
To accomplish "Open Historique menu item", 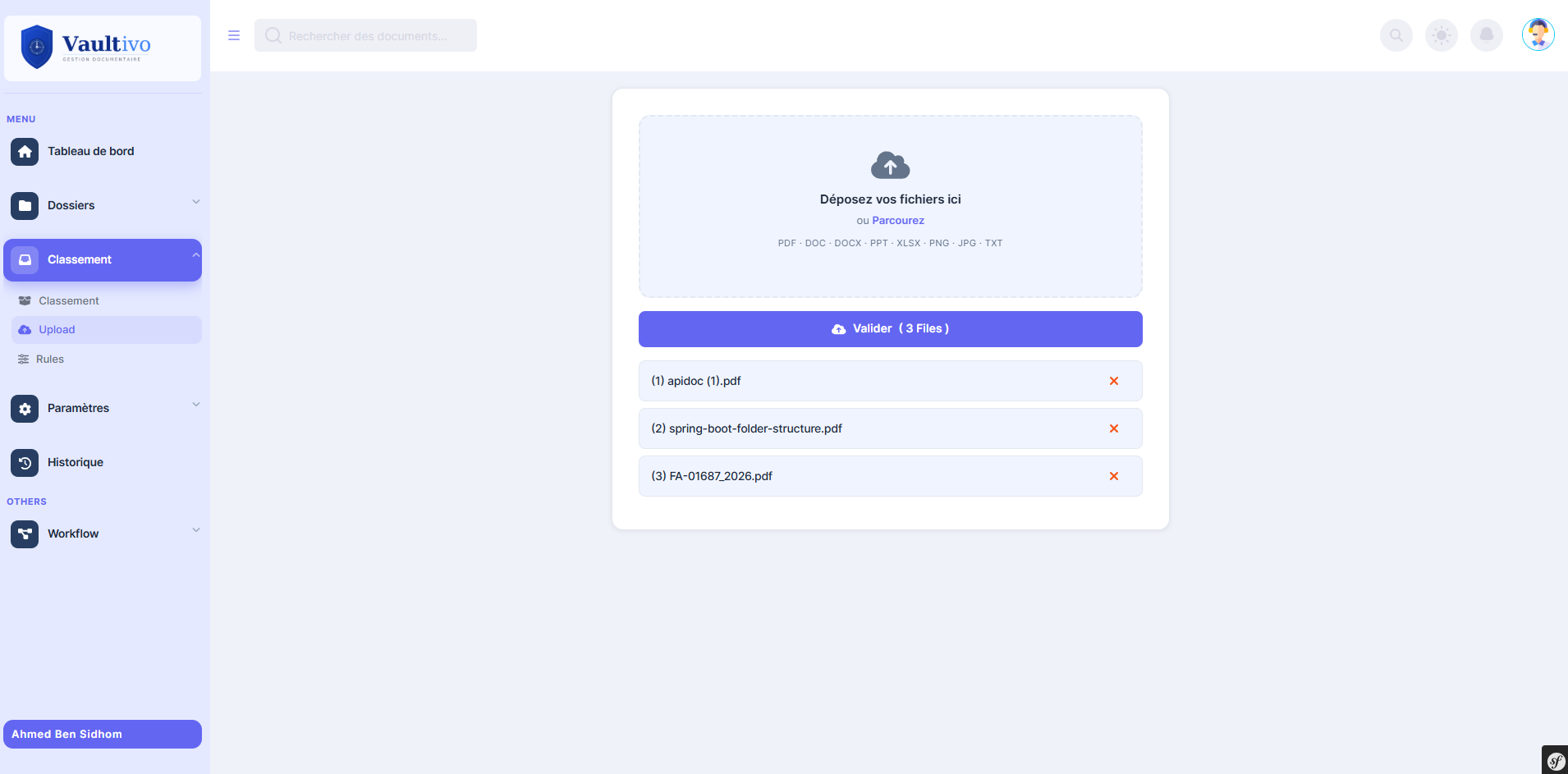I will (x=103, y=463).
